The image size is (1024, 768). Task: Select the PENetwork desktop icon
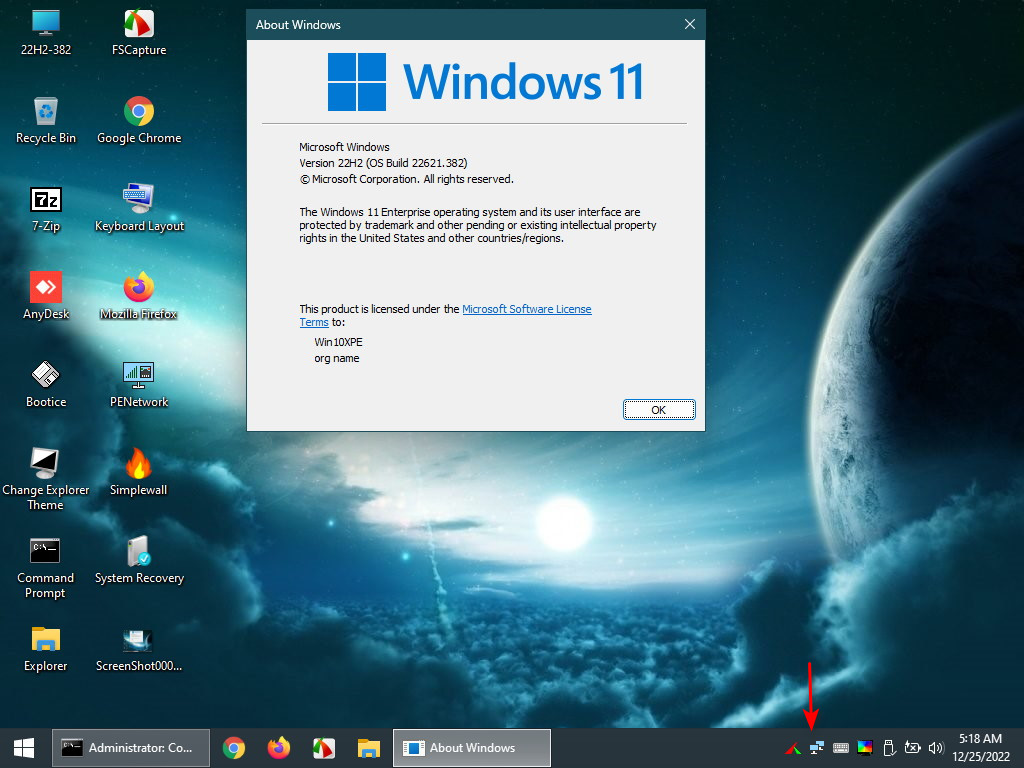(x=139, y=385)
